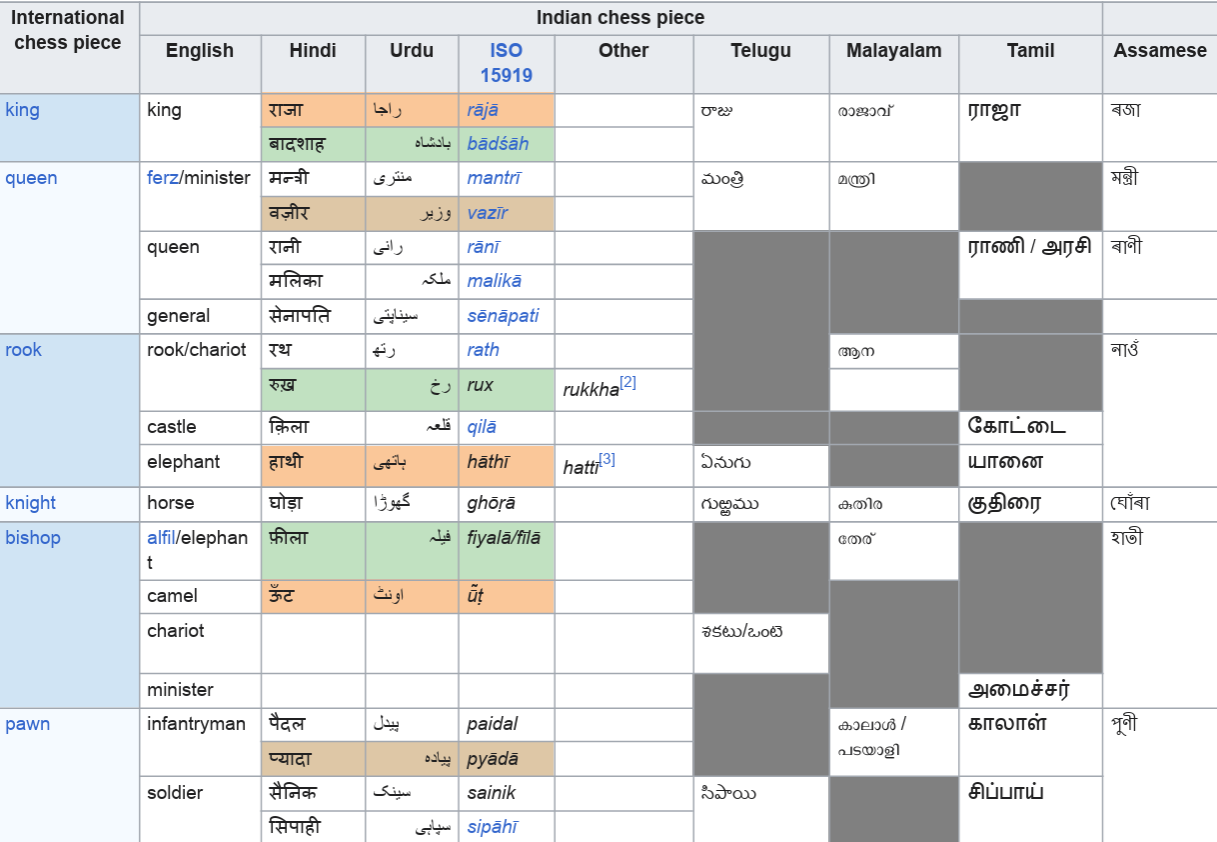
Task: Follow the fiyalā/fīlā link
Action: (x=504, y=538)
